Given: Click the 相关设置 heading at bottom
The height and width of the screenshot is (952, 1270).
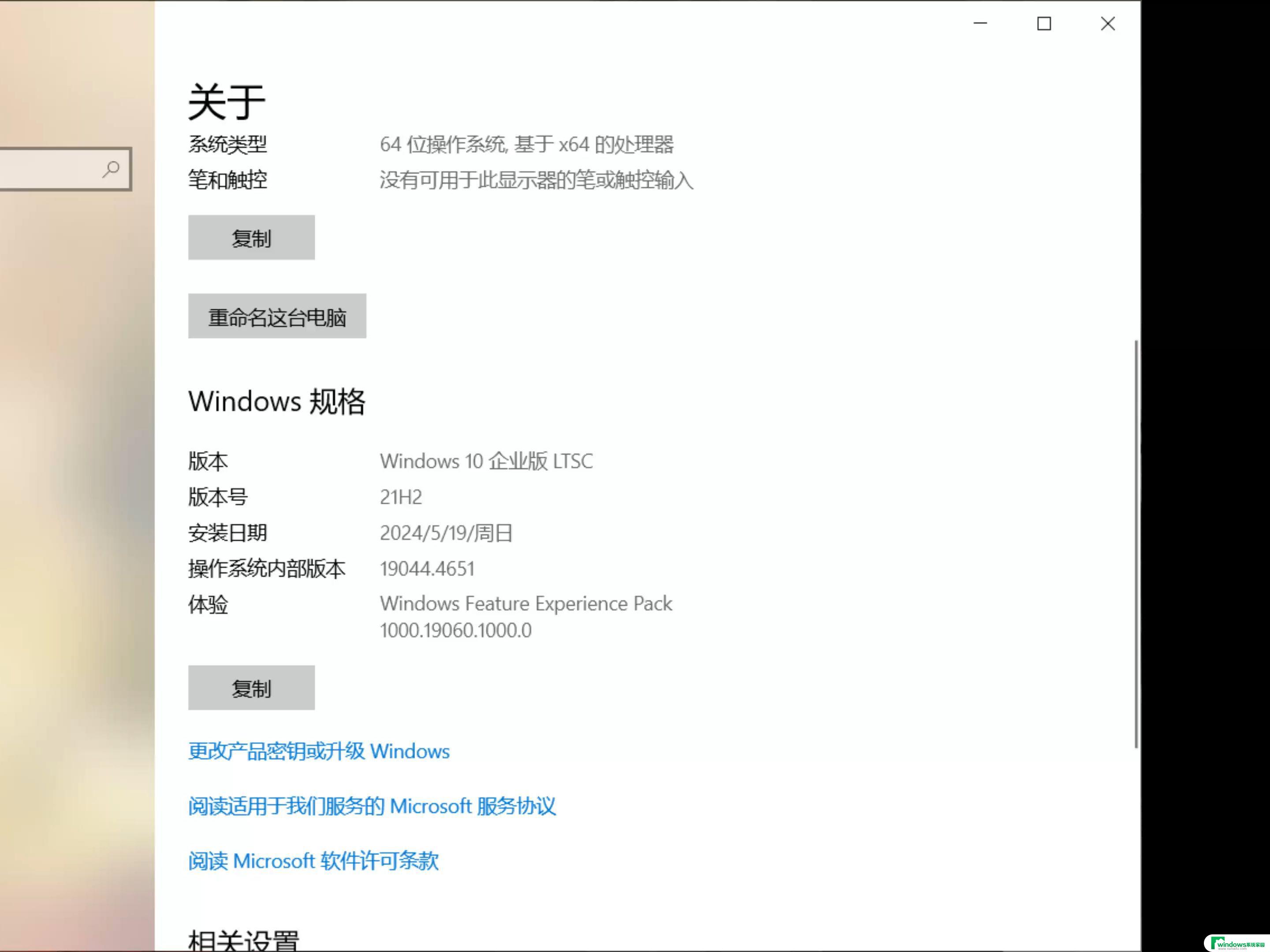Looking at the screenshot, I should click(x=243, y=940).
